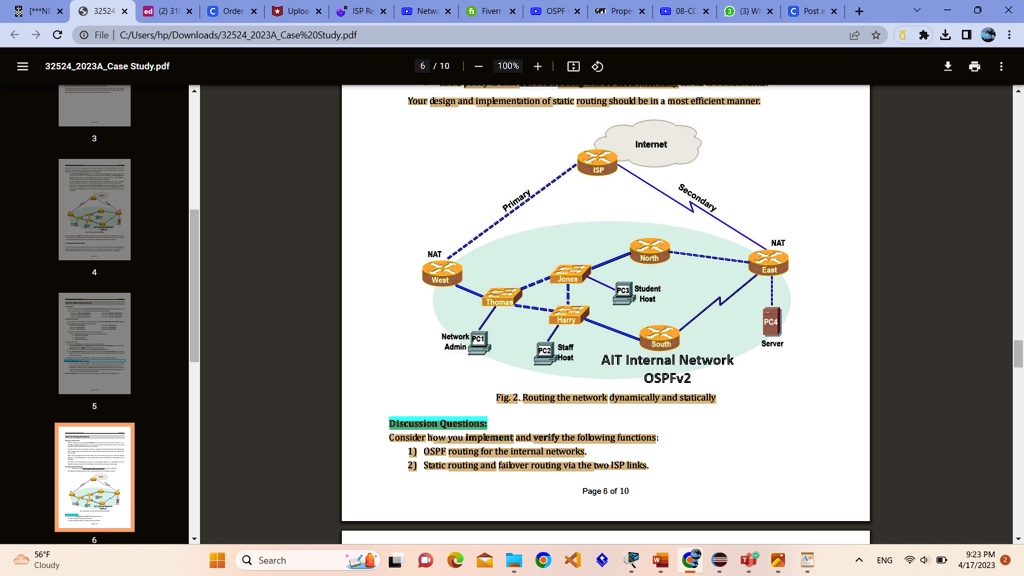The image size is (1024, 576).
Task: Open File Explorer from the taskbar
Action: point(512,560)
